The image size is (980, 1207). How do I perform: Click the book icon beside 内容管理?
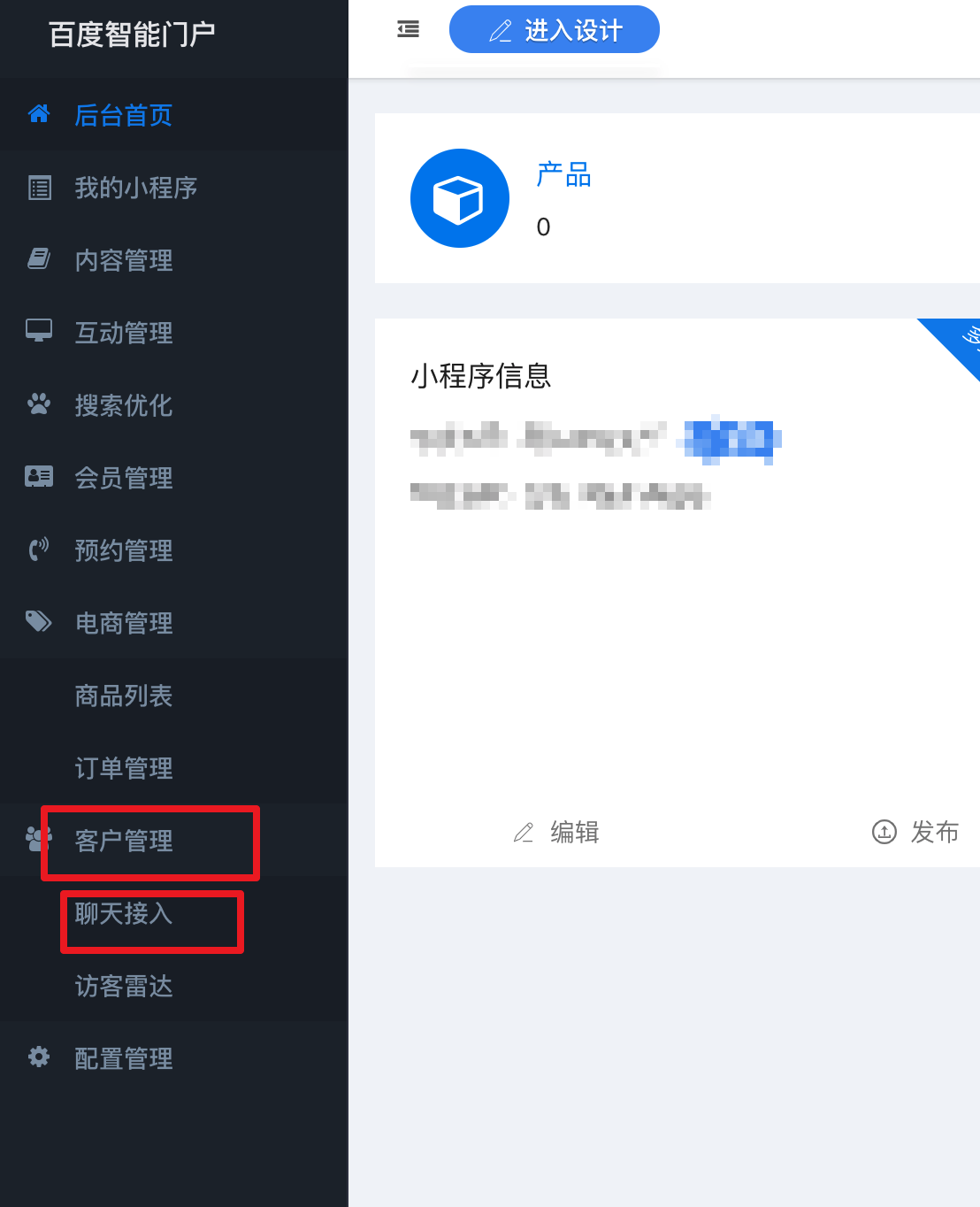(39, 258)
